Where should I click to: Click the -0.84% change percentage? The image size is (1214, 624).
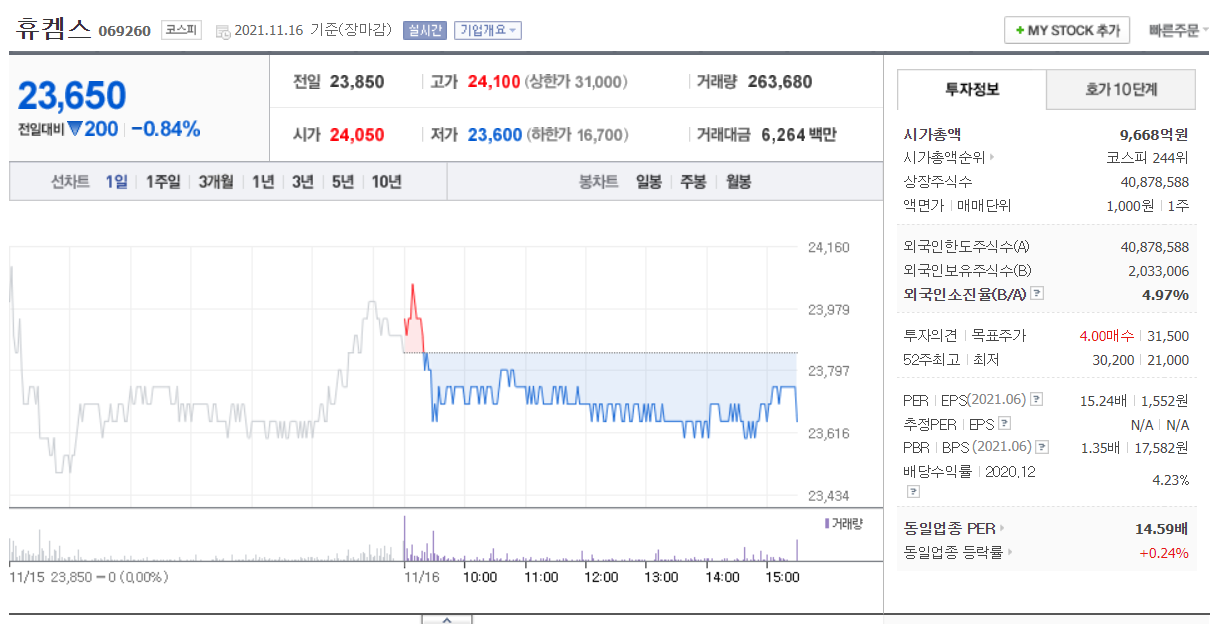[x=166, y=129]
